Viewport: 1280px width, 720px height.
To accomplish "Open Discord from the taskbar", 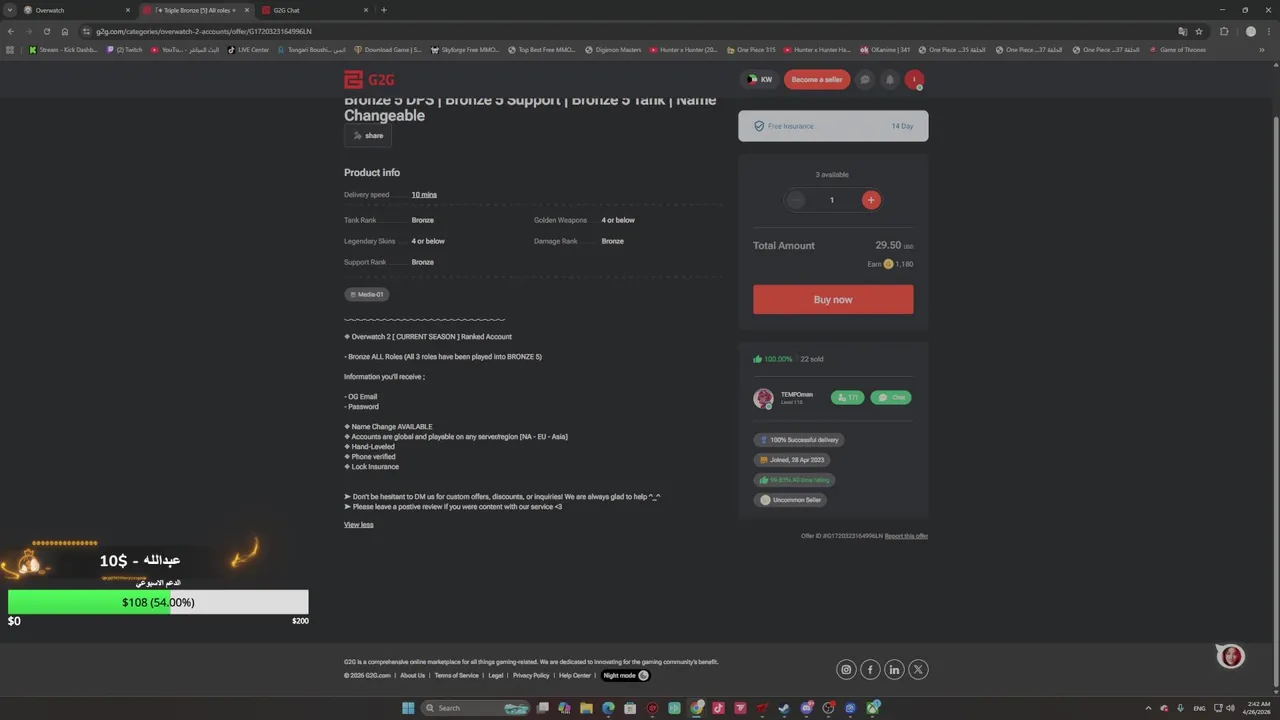I will click(806, 708).
